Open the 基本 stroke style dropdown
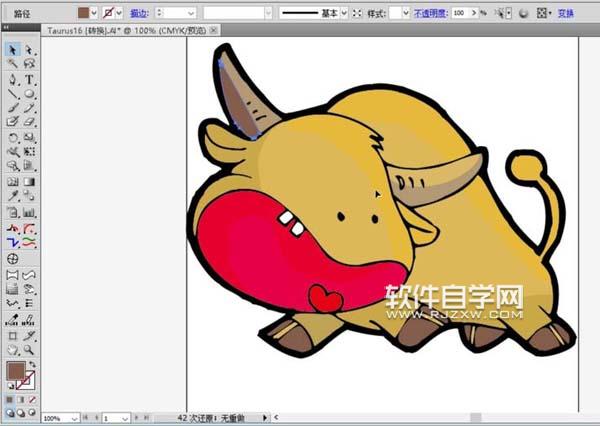This screenshot has width=600, height=426. pos(344,13)
